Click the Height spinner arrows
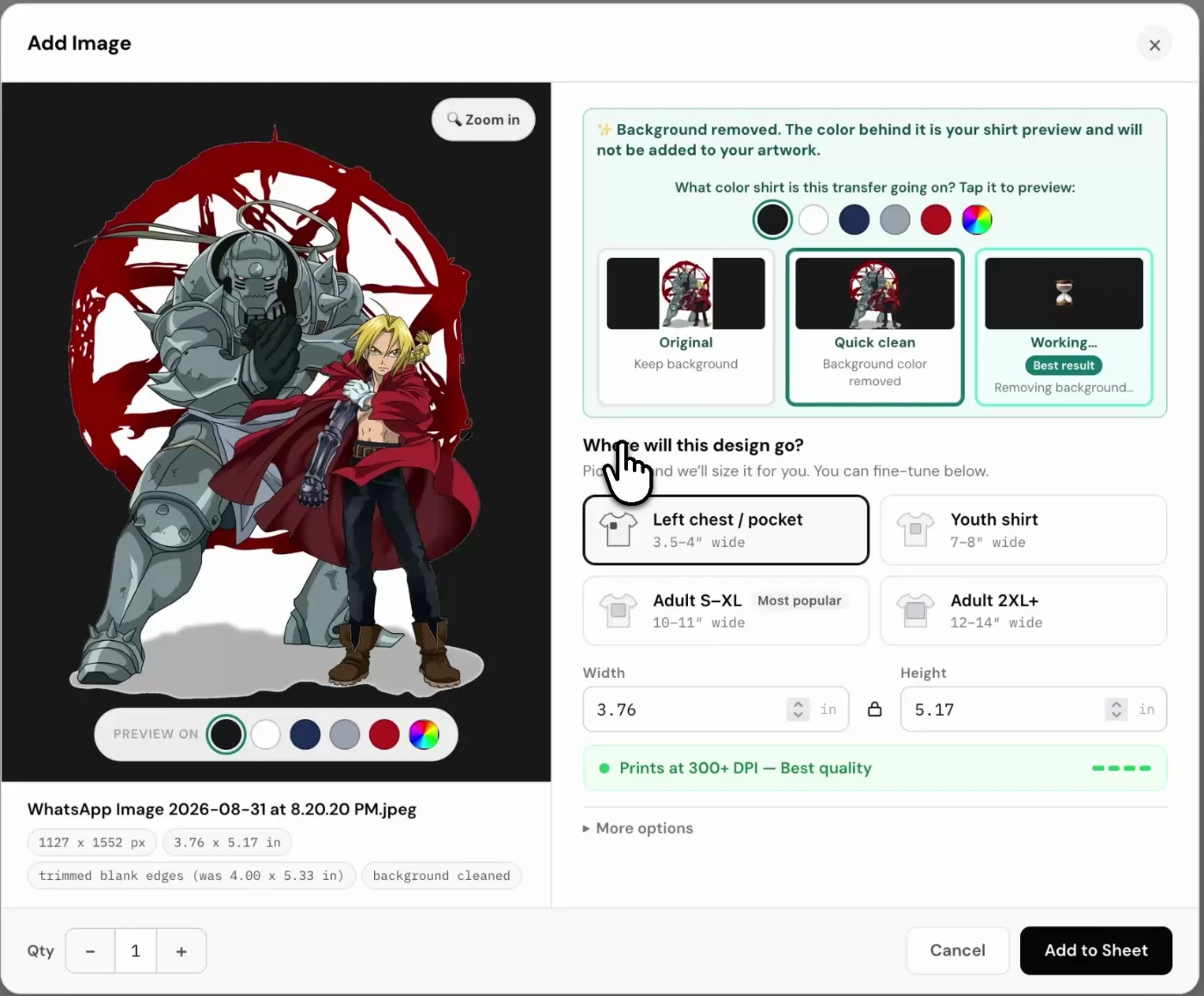The width and height of the screenshot is (1204, 996). pos(1116,710)
